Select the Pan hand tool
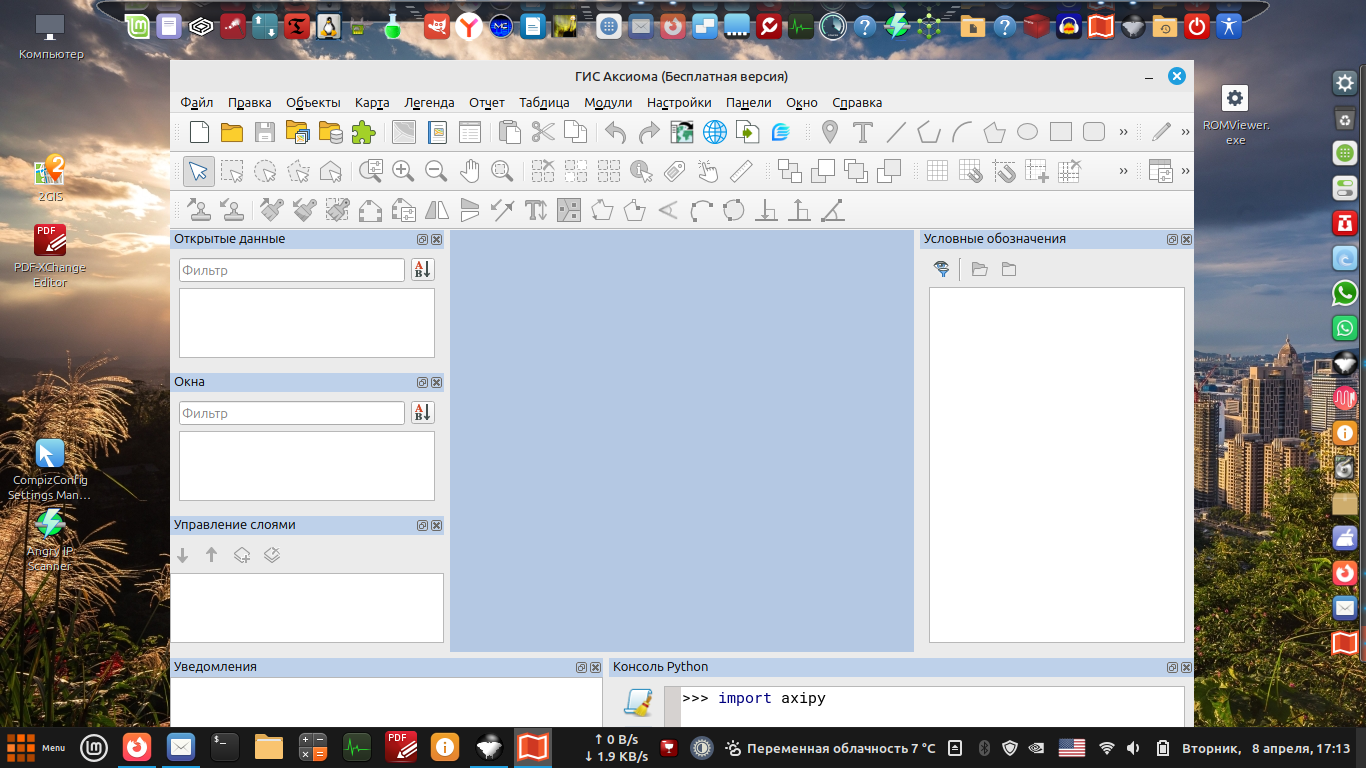Image resolution: width=1366 pixels, height=768 pixels. click(469, 171)
